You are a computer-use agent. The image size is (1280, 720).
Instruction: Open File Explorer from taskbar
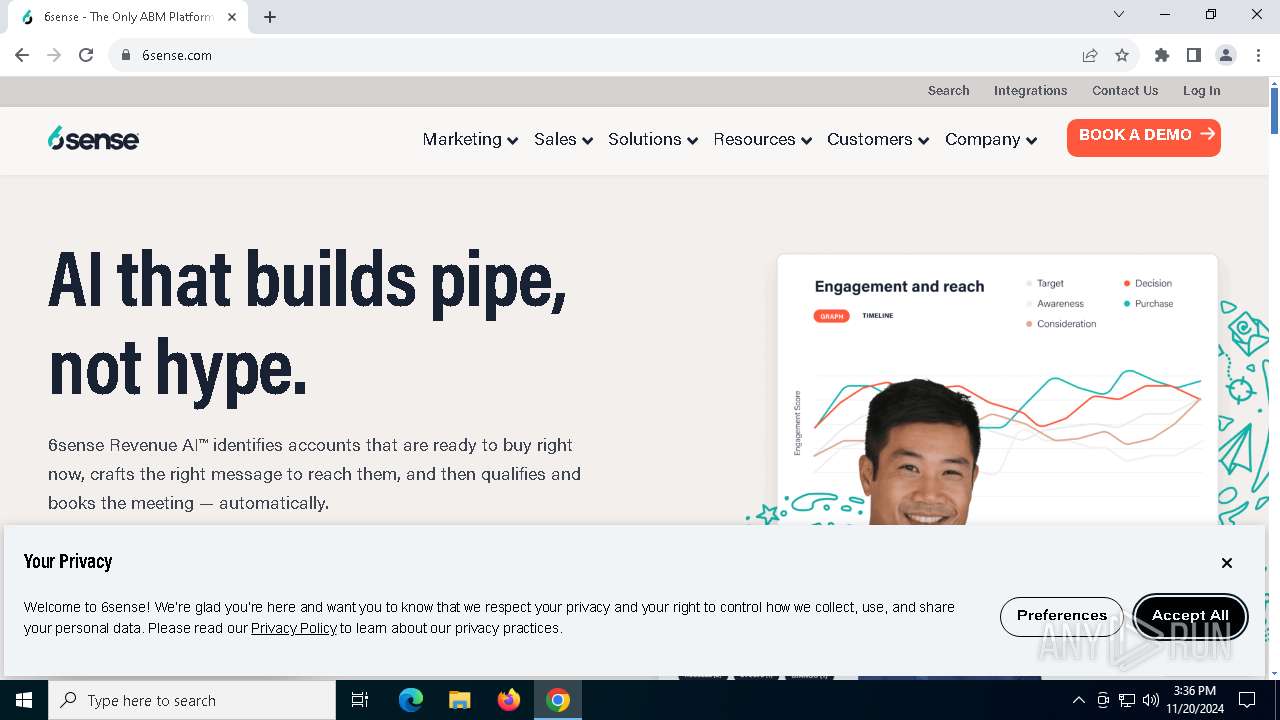[460, 700]
